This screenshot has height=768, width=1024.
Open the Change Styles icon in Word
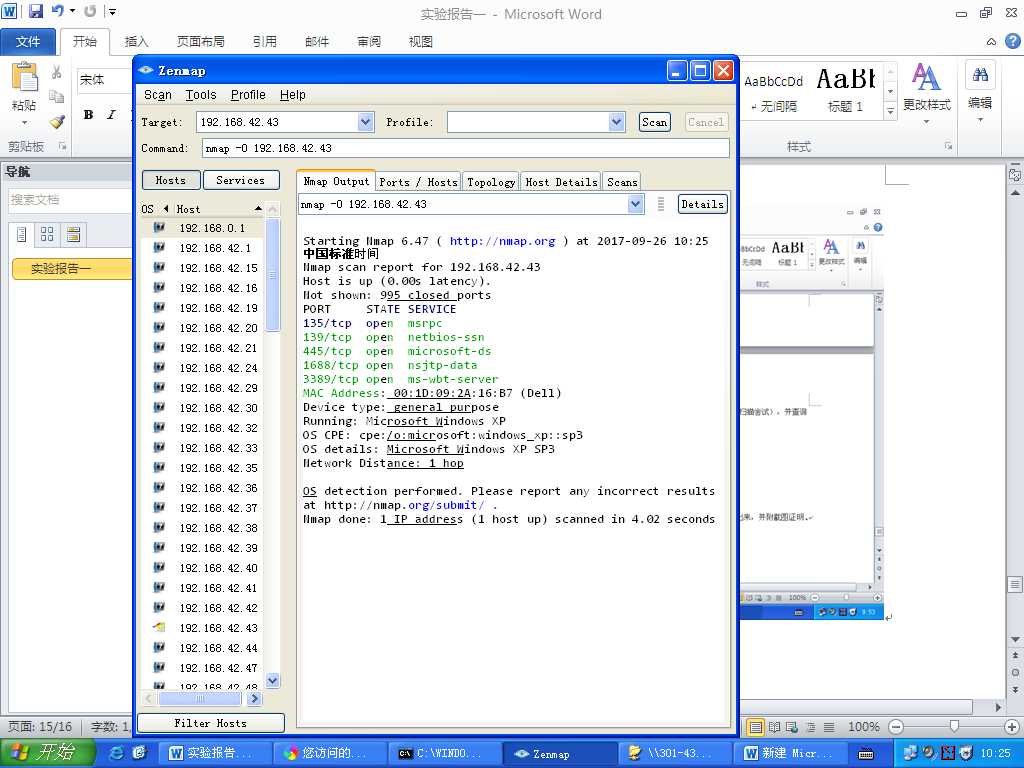(x=925, y=77)
